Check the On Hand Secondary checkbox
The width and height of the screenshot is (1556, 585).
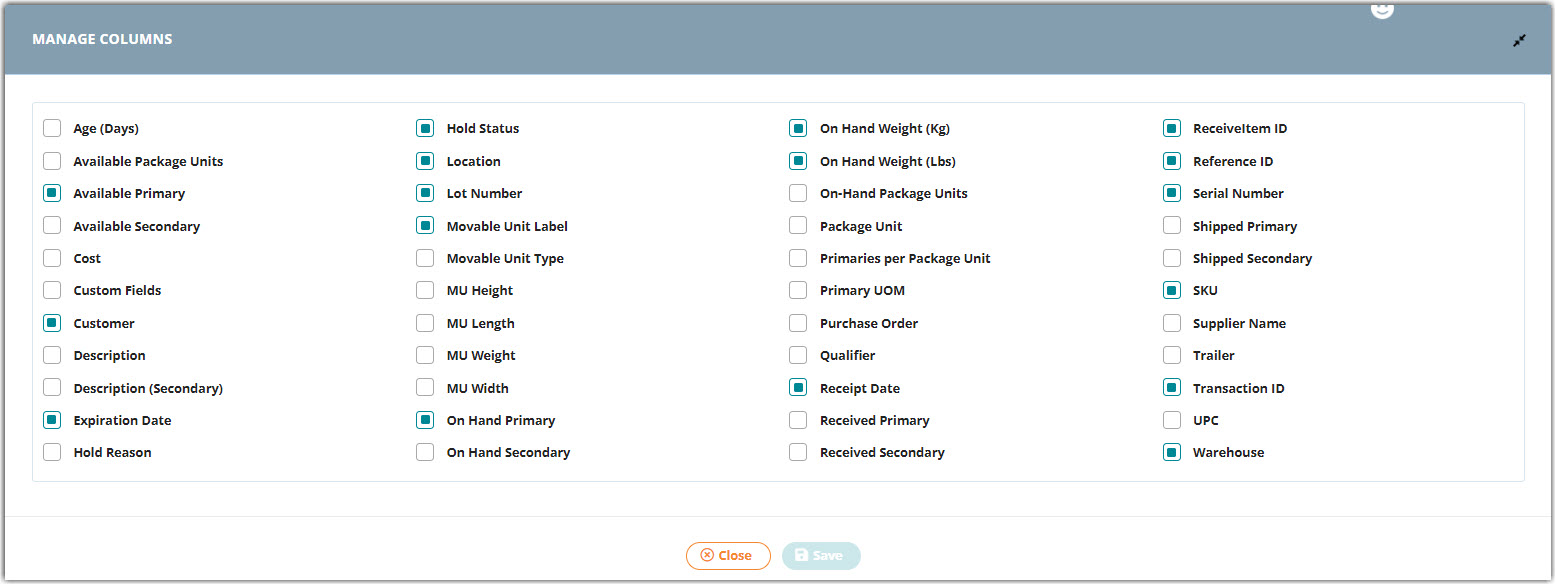click(x=425, y=452)
